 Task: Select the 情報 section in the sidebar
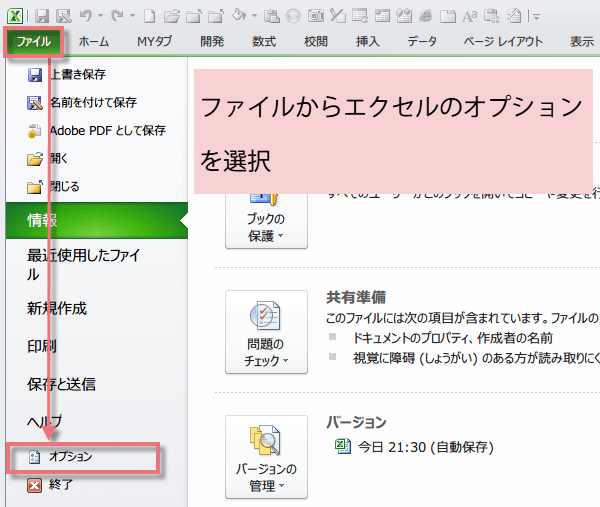pos(97,220)
